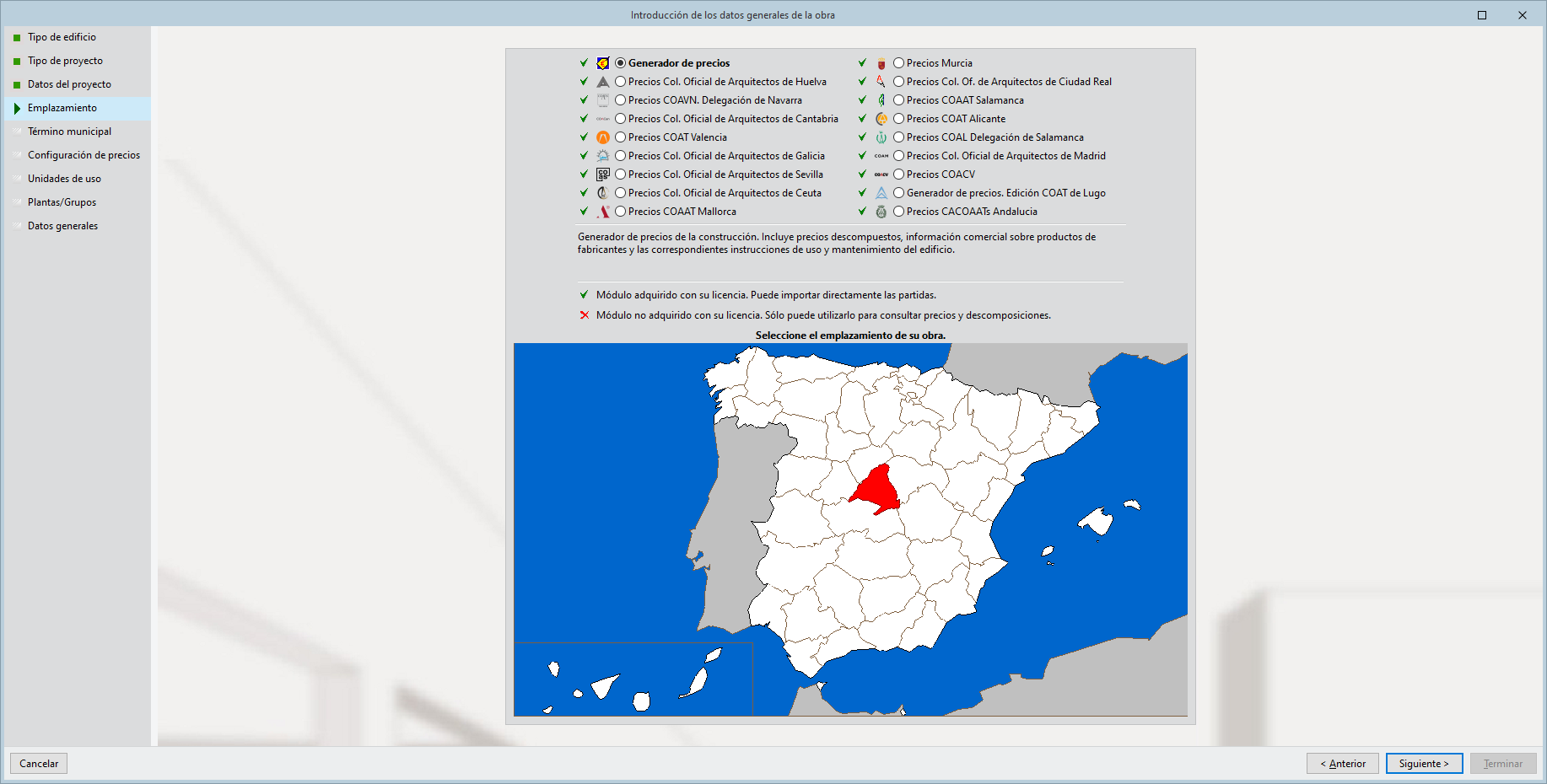Image resolution: width=1547 pixels, height=784 pixels.
Task: Click the Galicia architects logo icon
Action: coord(603,156)
